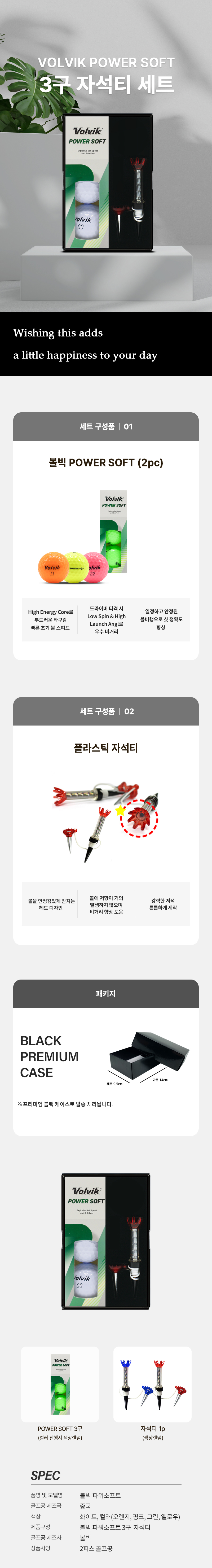Screen dimensions: 212x1568
Task: Click the BLACK PREMIUM CASE text
Action: pos(49,1056)
